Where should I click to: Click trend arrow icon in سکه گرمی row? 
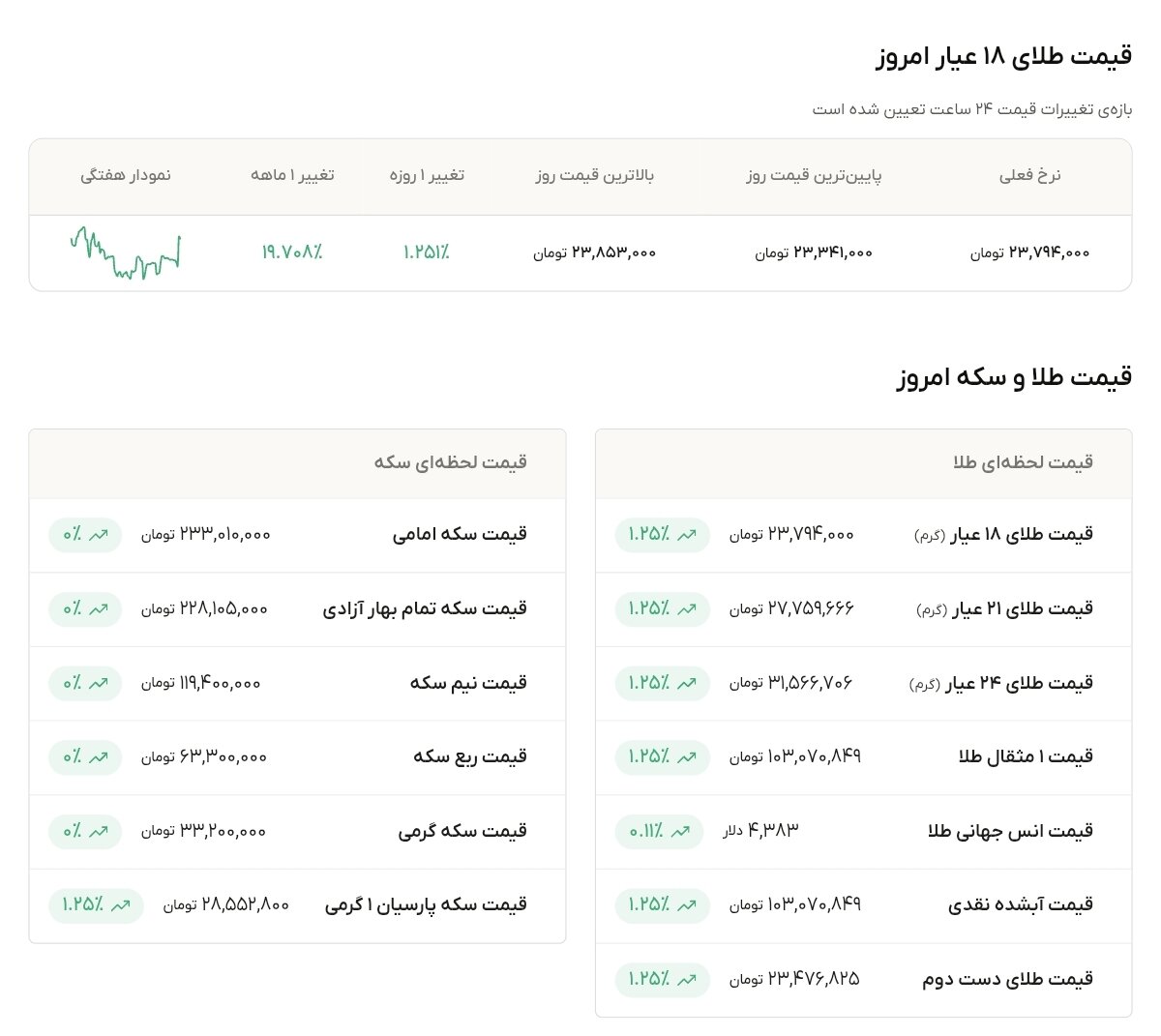(99, 831)
